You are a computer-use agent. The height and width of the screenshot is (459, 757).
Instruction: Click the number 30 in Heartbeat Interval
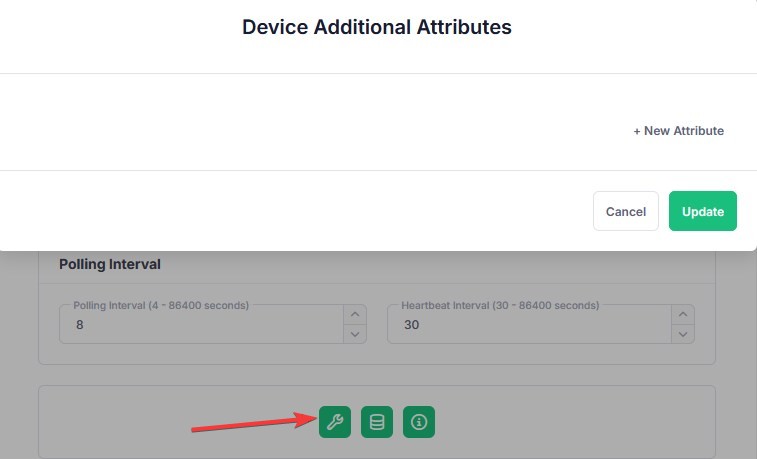(x=411, y=325)
